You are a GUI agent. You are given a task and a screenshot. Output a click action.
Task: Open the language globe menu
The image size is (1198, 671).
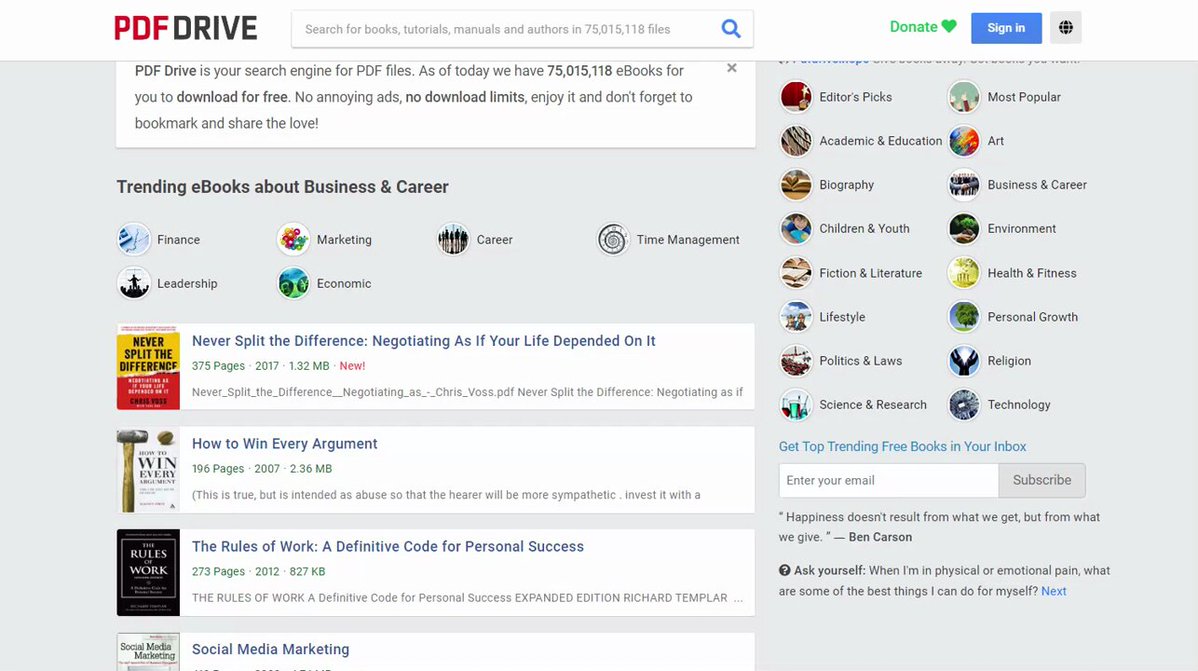pyautogui.click(x=1065, y=28)
